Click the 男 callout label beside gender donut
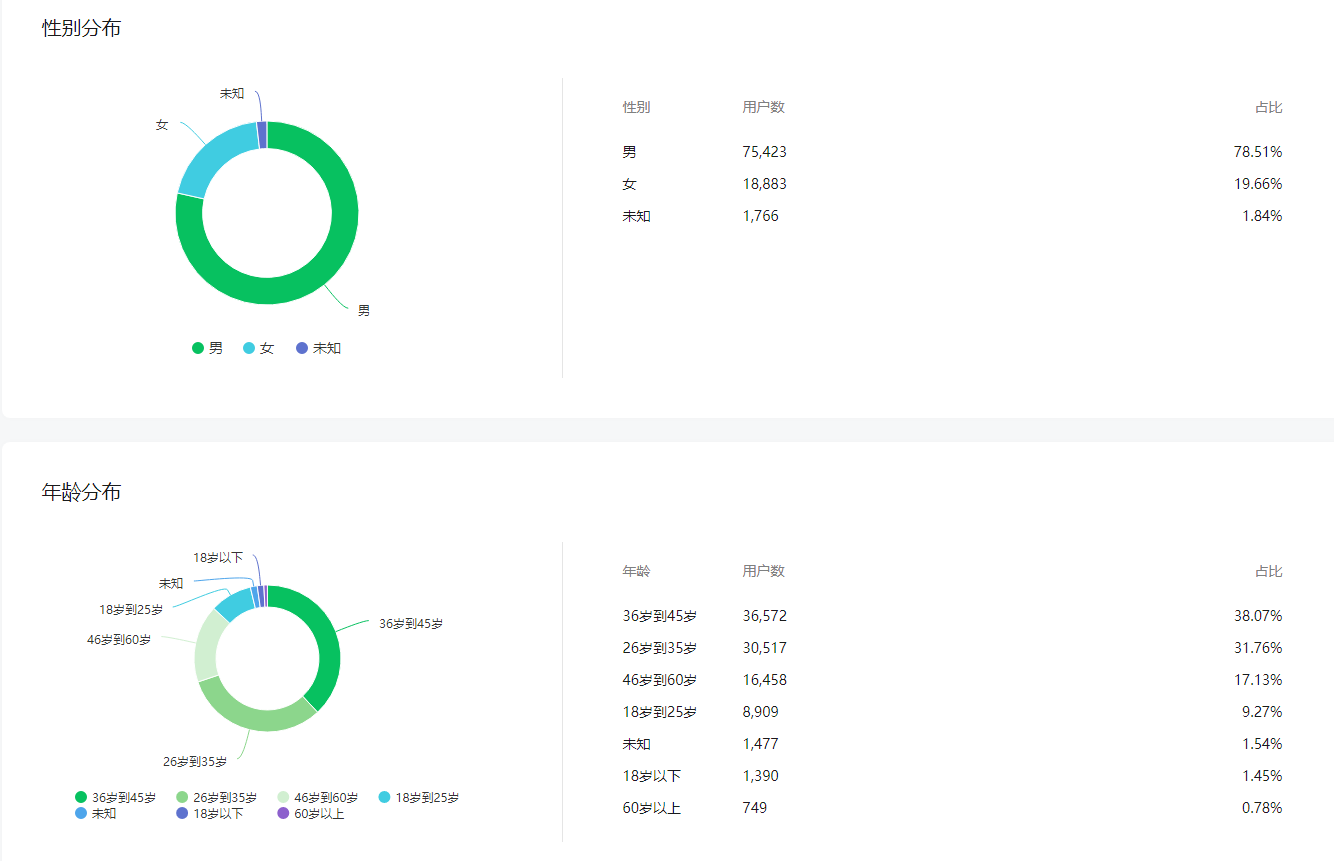Image resolution: width=1334 pixels, height=861 pixels. pos(364,311)
